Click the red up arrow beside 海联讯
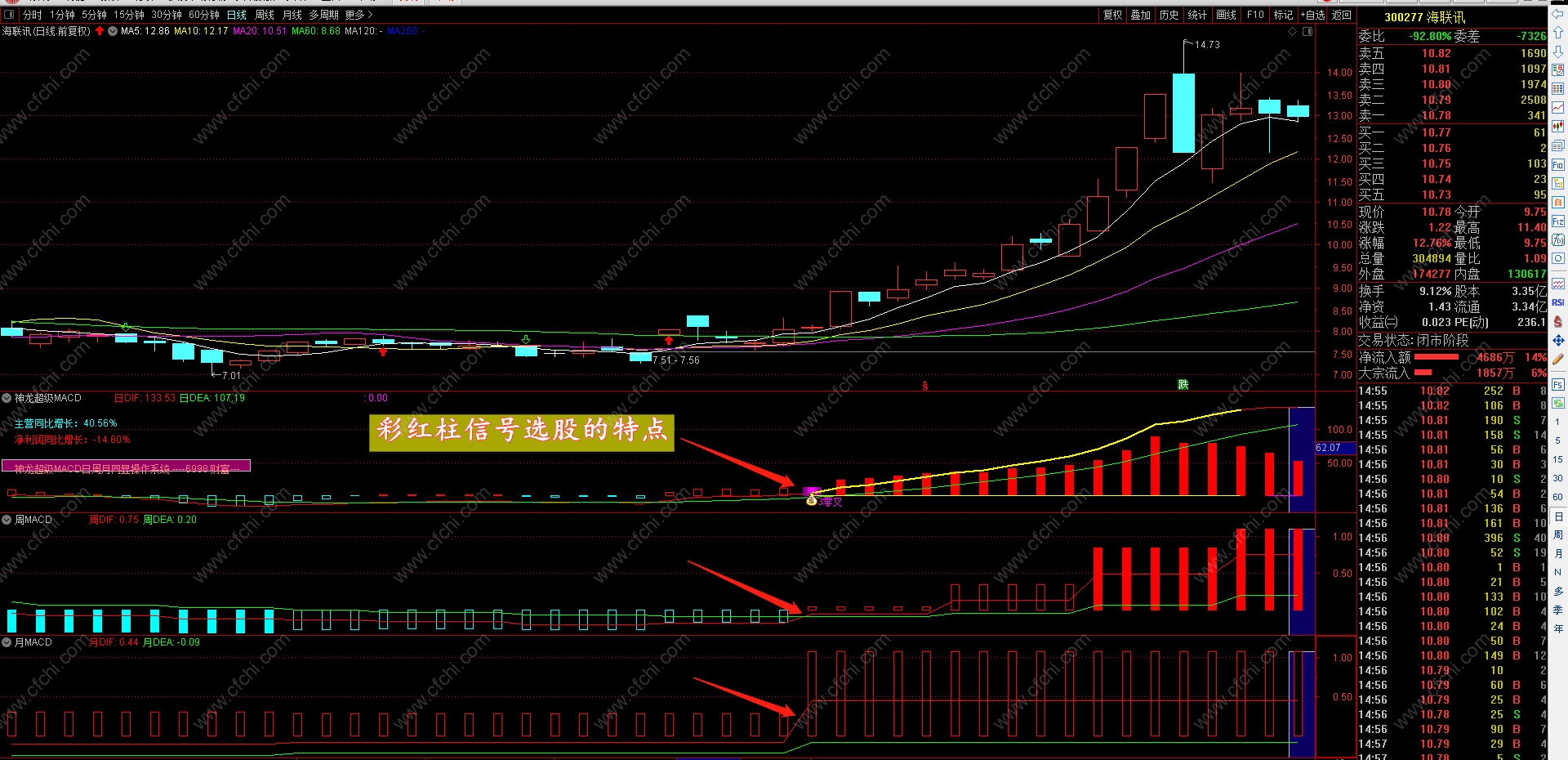 tap(100, 31)
